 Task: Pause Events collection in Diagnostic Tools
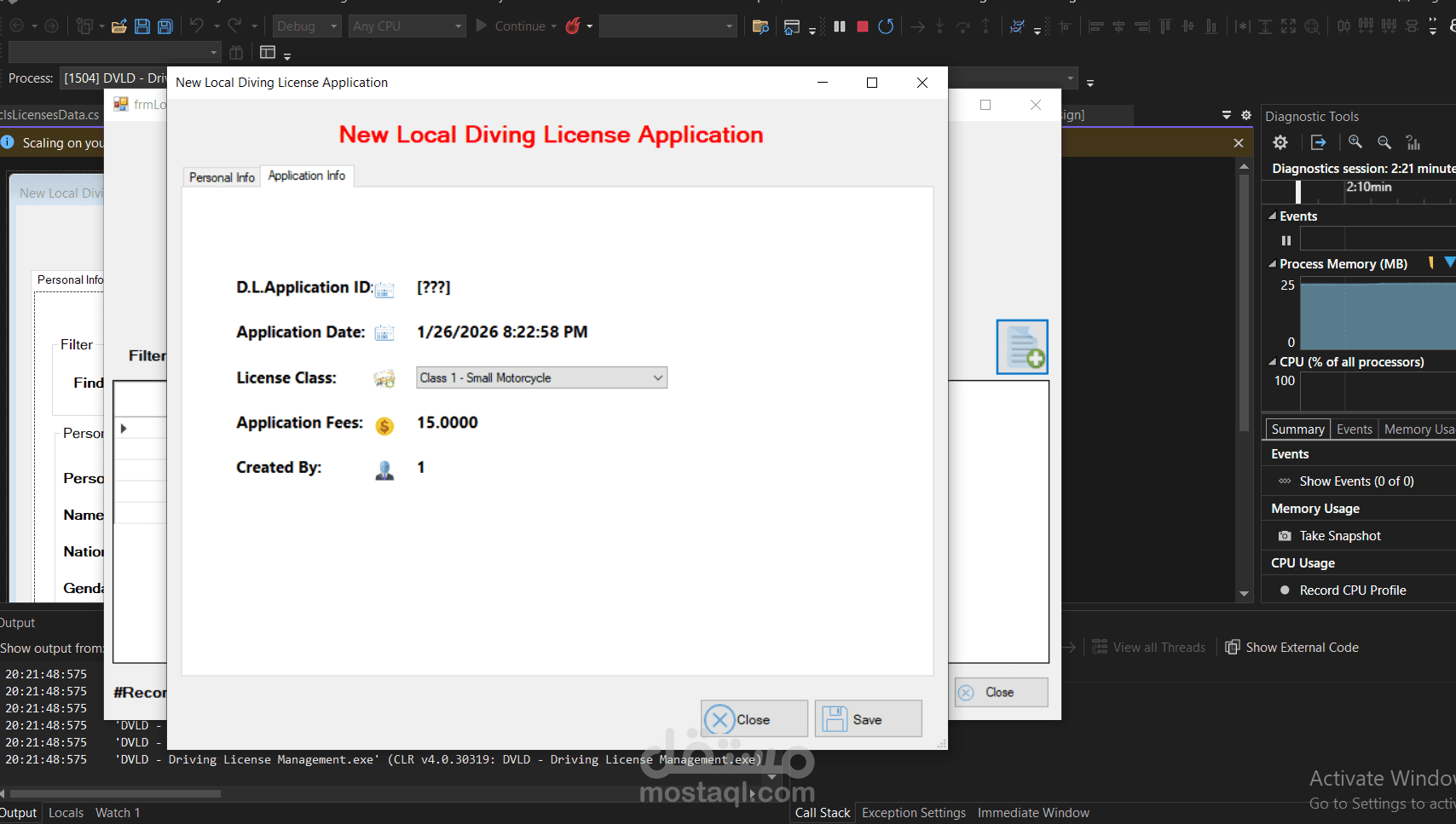click(1286, 239)
